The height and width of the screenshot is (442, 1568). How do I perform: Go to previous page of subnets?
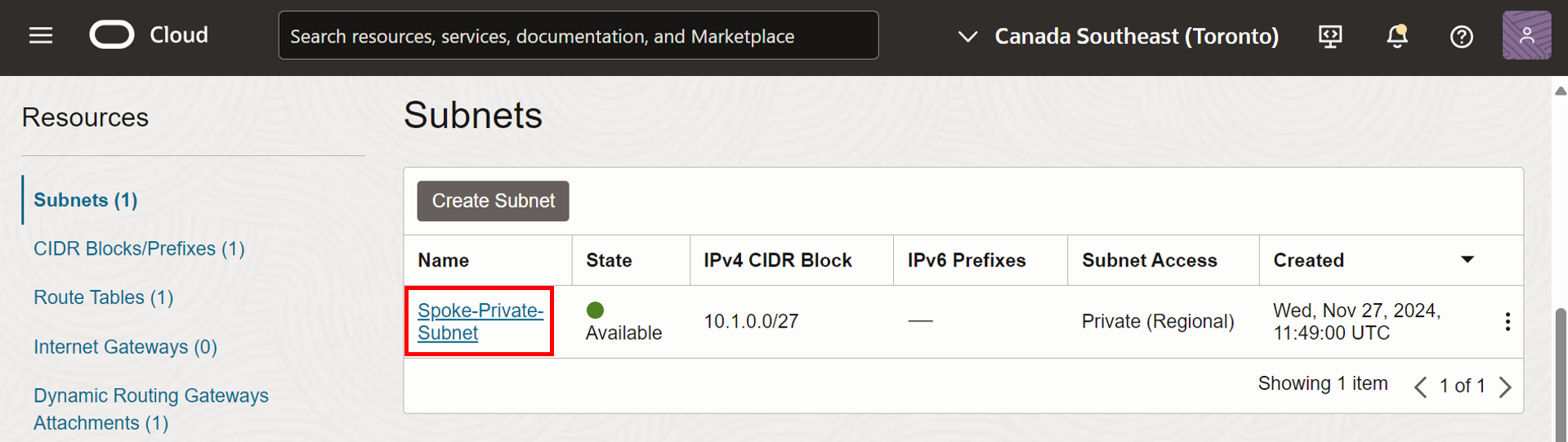tap(1421, 386)
